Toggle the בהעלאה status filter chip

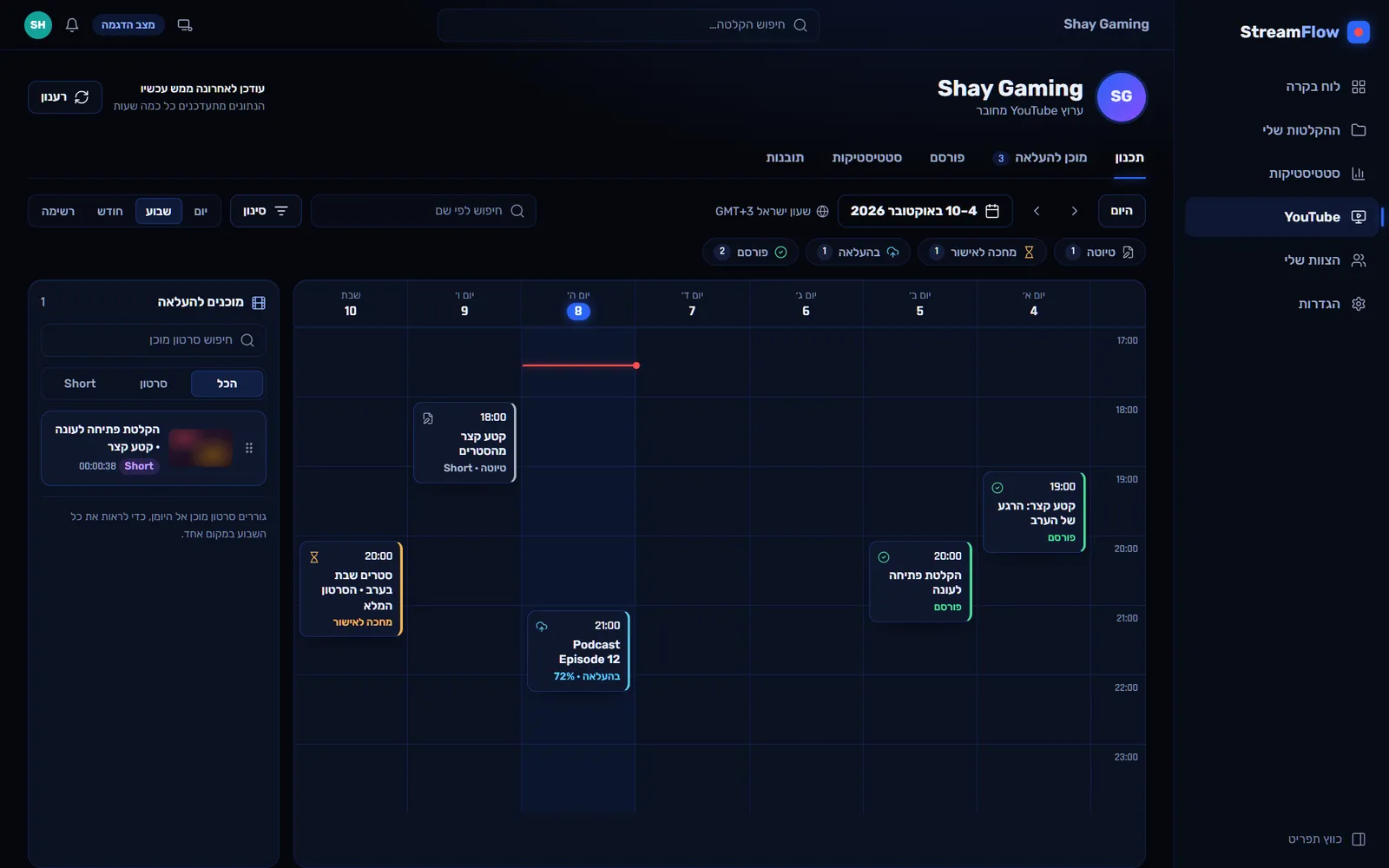pyautogui.click(x=858, y=252)
